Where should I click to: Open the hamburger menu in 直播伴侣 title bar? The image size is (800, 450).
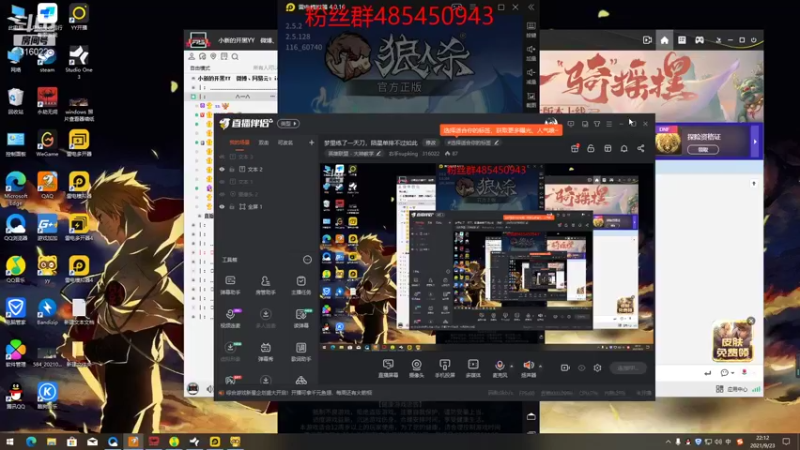(609, 124)
